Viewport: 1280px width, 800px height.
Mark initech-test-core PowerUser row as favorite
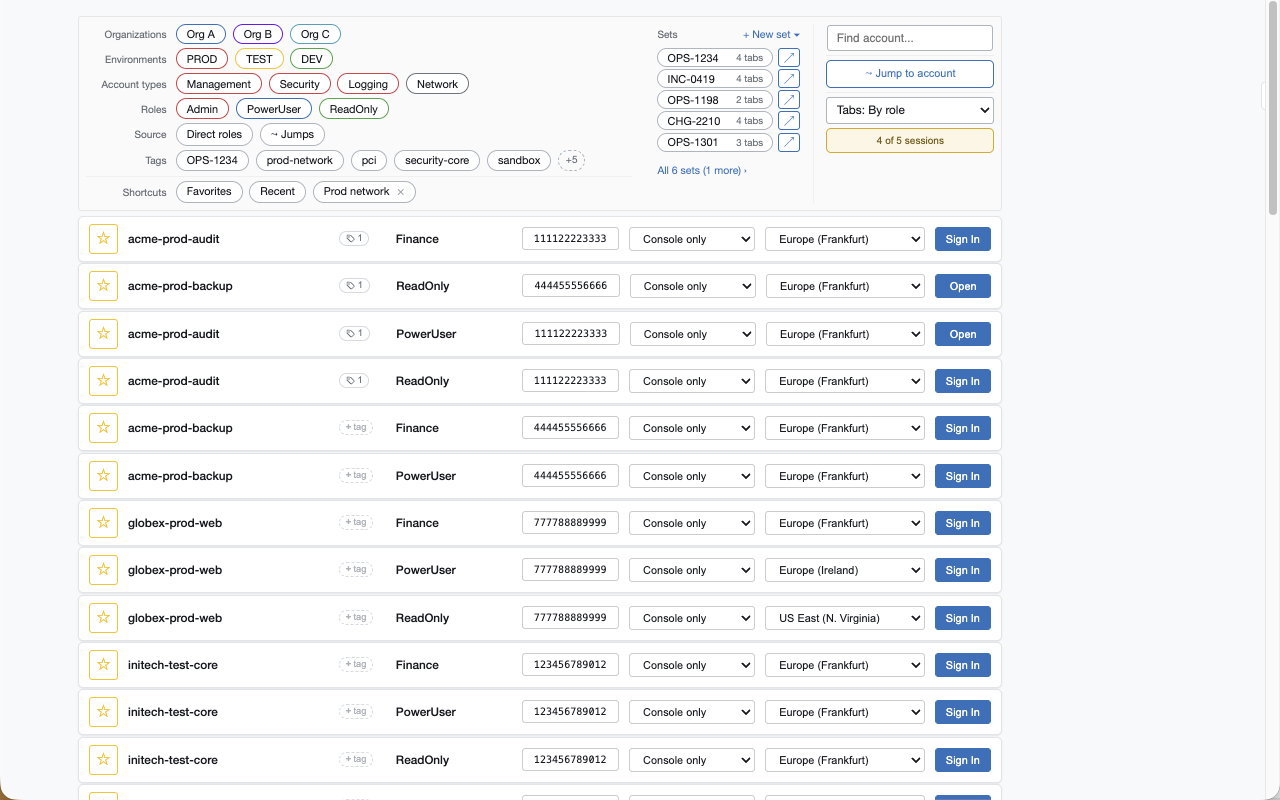coord(103,712)
